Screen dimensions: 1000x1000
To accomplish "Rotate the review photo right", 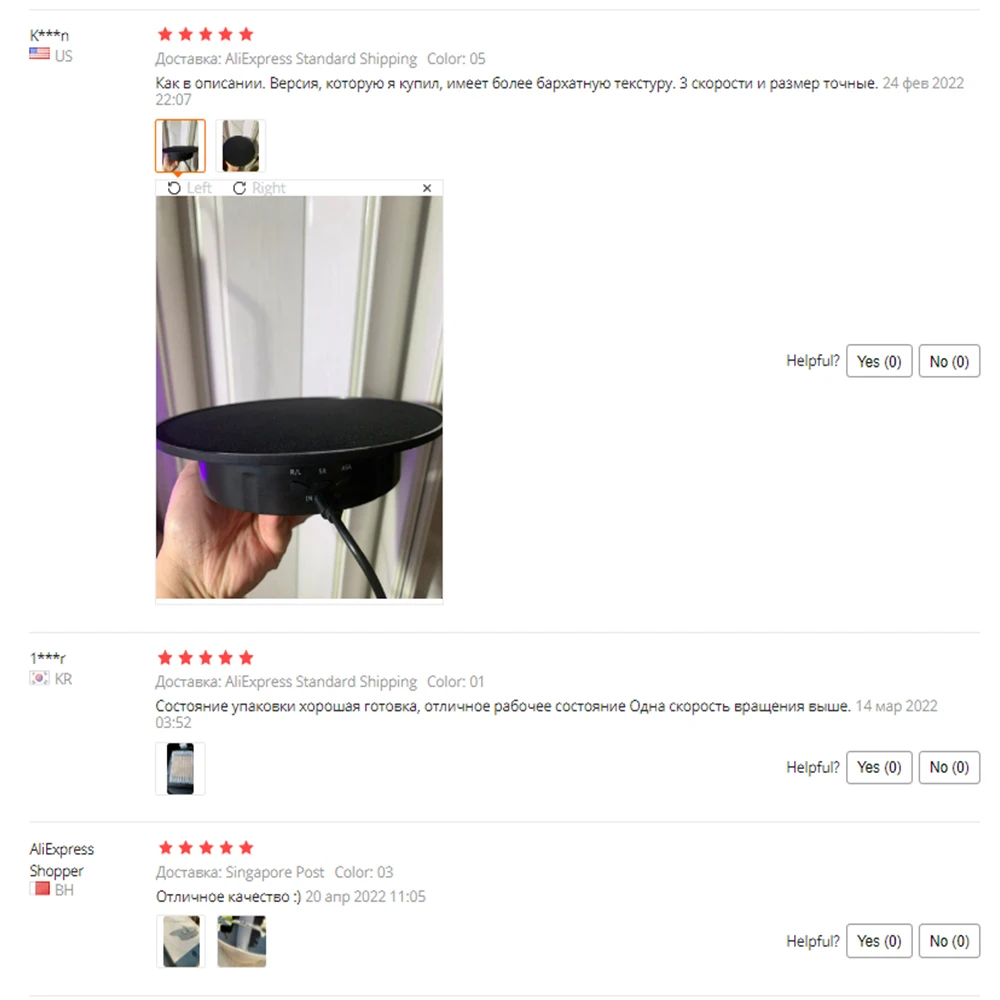I will tap(259, 188).
